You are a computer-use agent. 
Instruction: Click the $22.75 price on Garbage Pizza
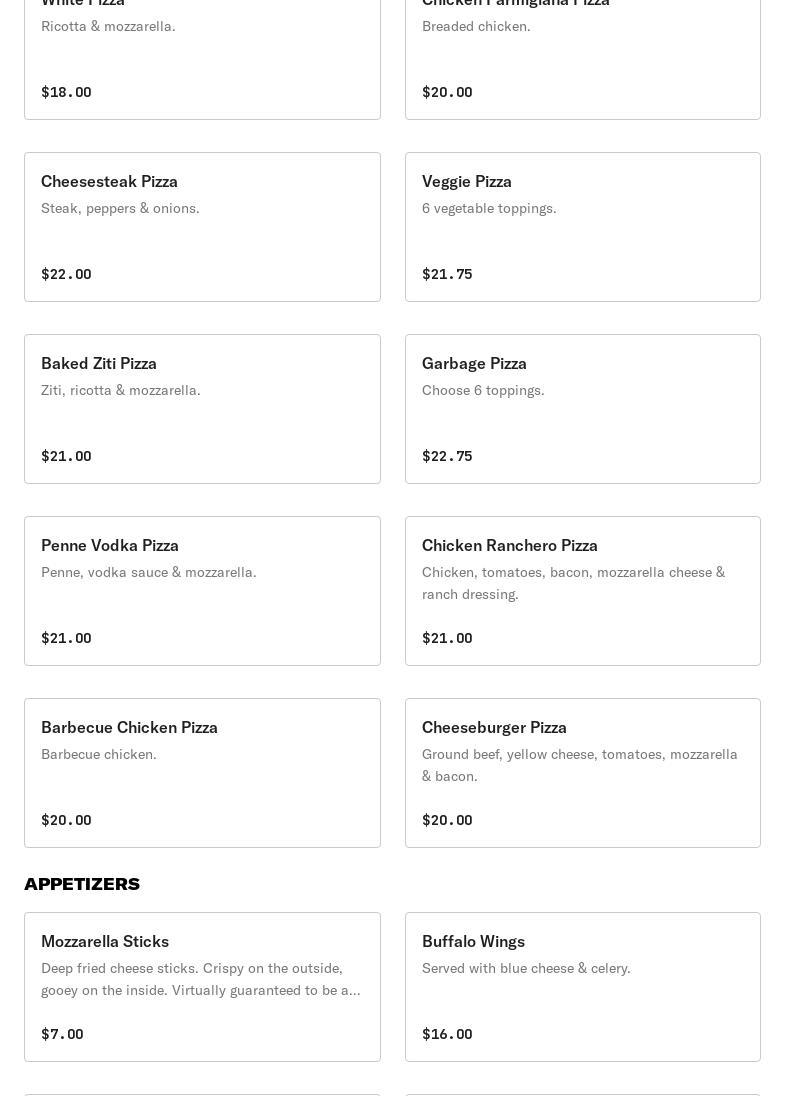point(447,456)
